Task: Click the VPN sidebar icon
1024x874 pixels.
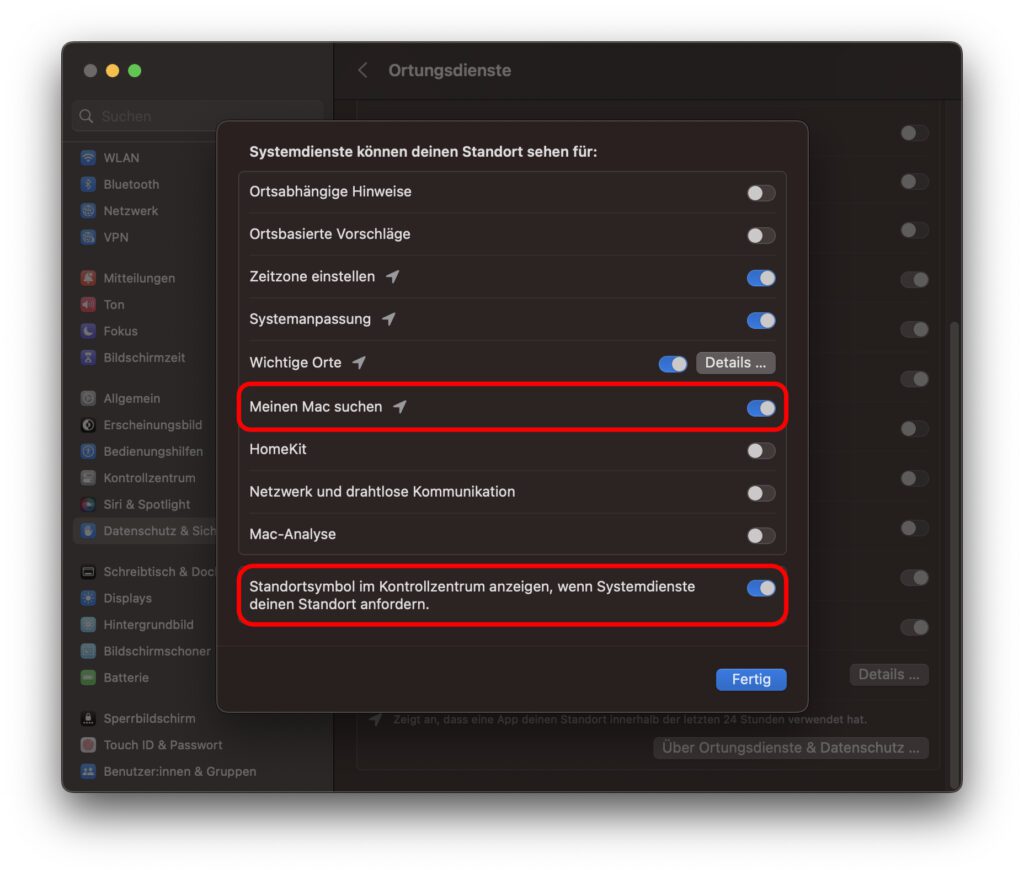Action: [88, 237]
